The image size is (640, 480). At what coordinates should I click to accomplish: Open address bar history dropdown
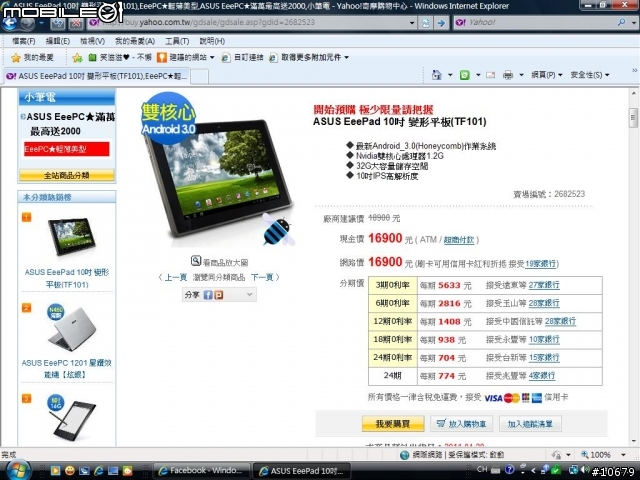coord(412,23)
